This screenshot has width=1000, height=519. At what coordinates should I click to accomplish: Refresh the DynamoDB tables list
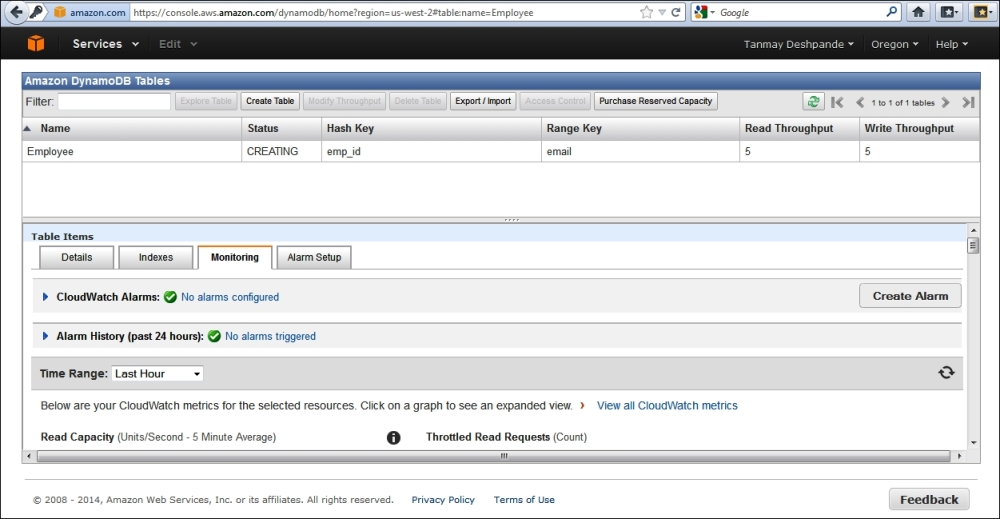coord(813,101)
